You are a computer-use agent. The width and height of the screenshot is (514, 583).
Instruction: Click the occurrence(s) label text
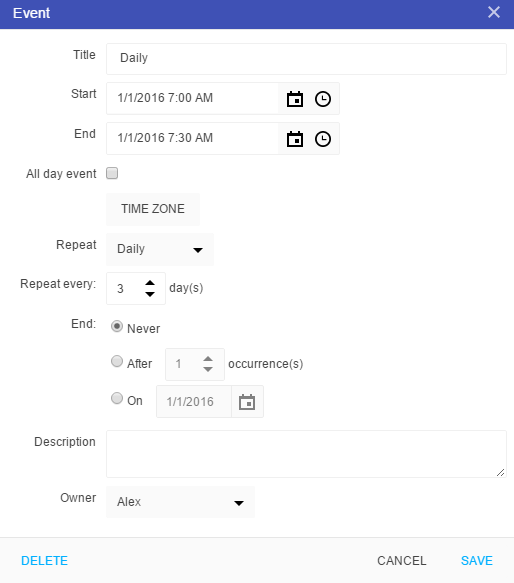[x=266, y=364]
